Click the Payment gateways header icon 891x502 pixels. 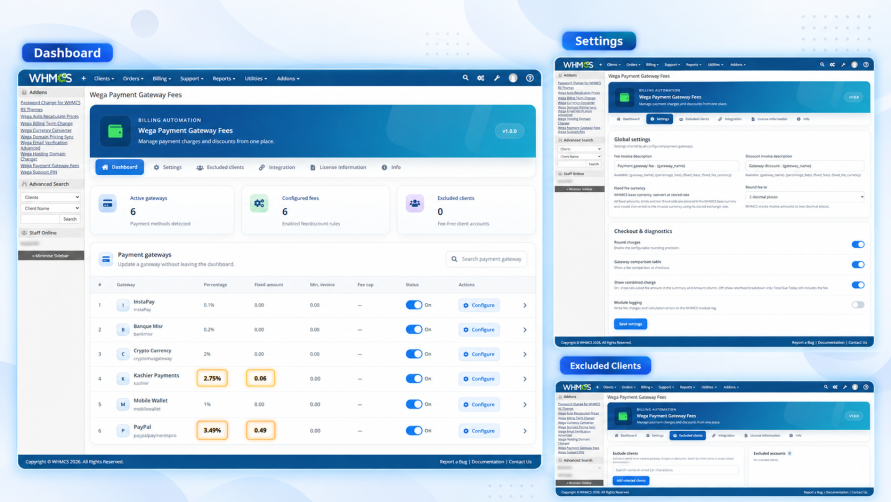[106, 259]
